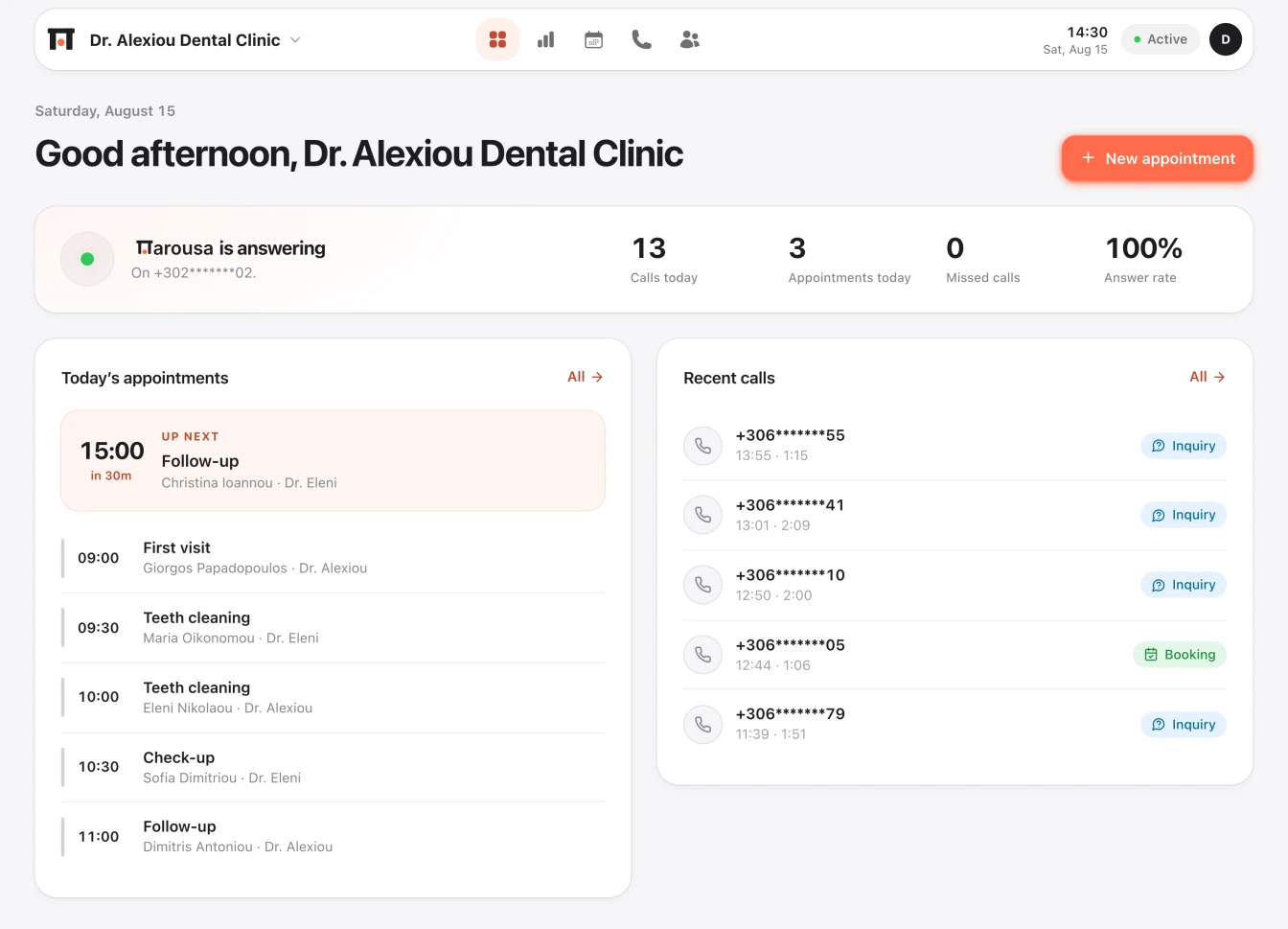The image size is (1288, 929).
Task: Open the 09:00 First visit appointment
Action: pyautogui.click(x=333, y=558)
